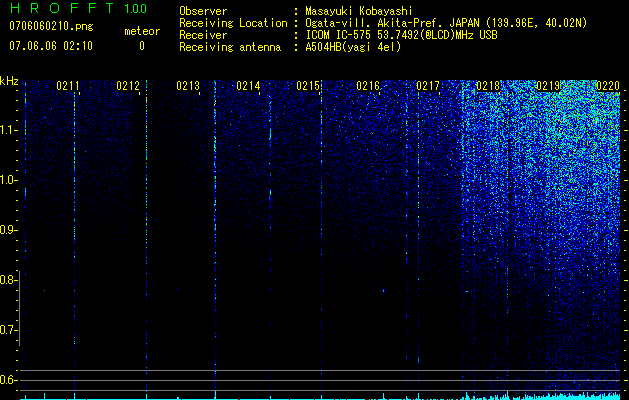Click the 0220 time marker
The image size is (629, 400).
click(608, 86)
